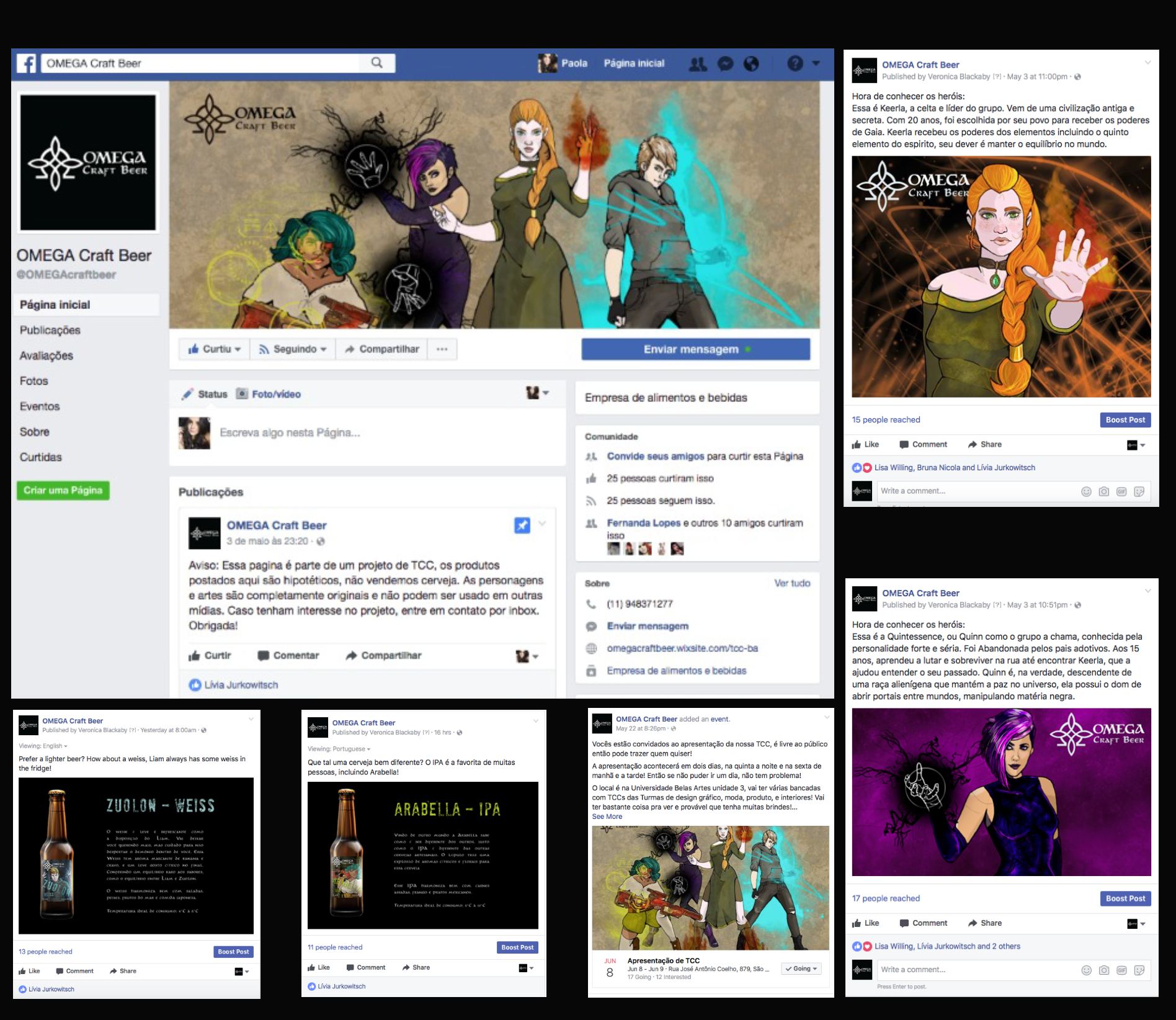Click the help question mark icon
Screen dimensions: 1176x1020
[795, 63]
